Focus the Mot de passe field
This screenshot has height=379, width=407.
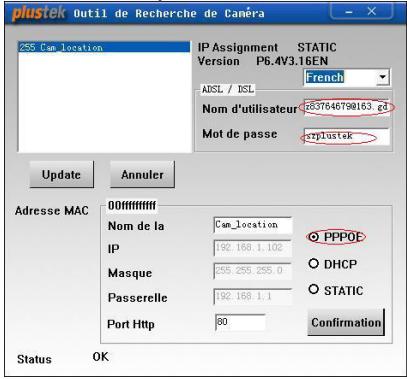347,137
